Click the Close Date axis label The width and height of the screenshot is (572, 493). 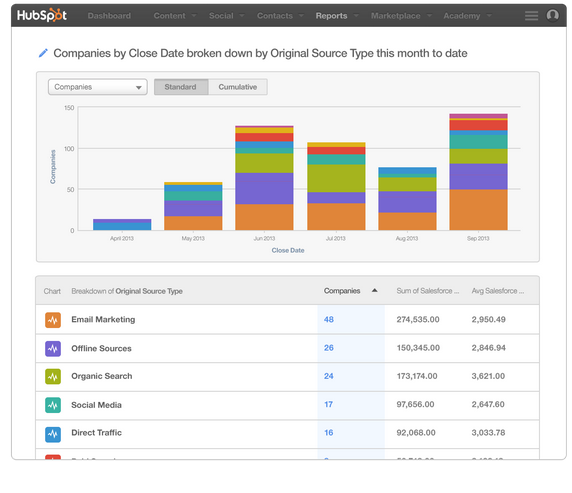pos(288,250)
